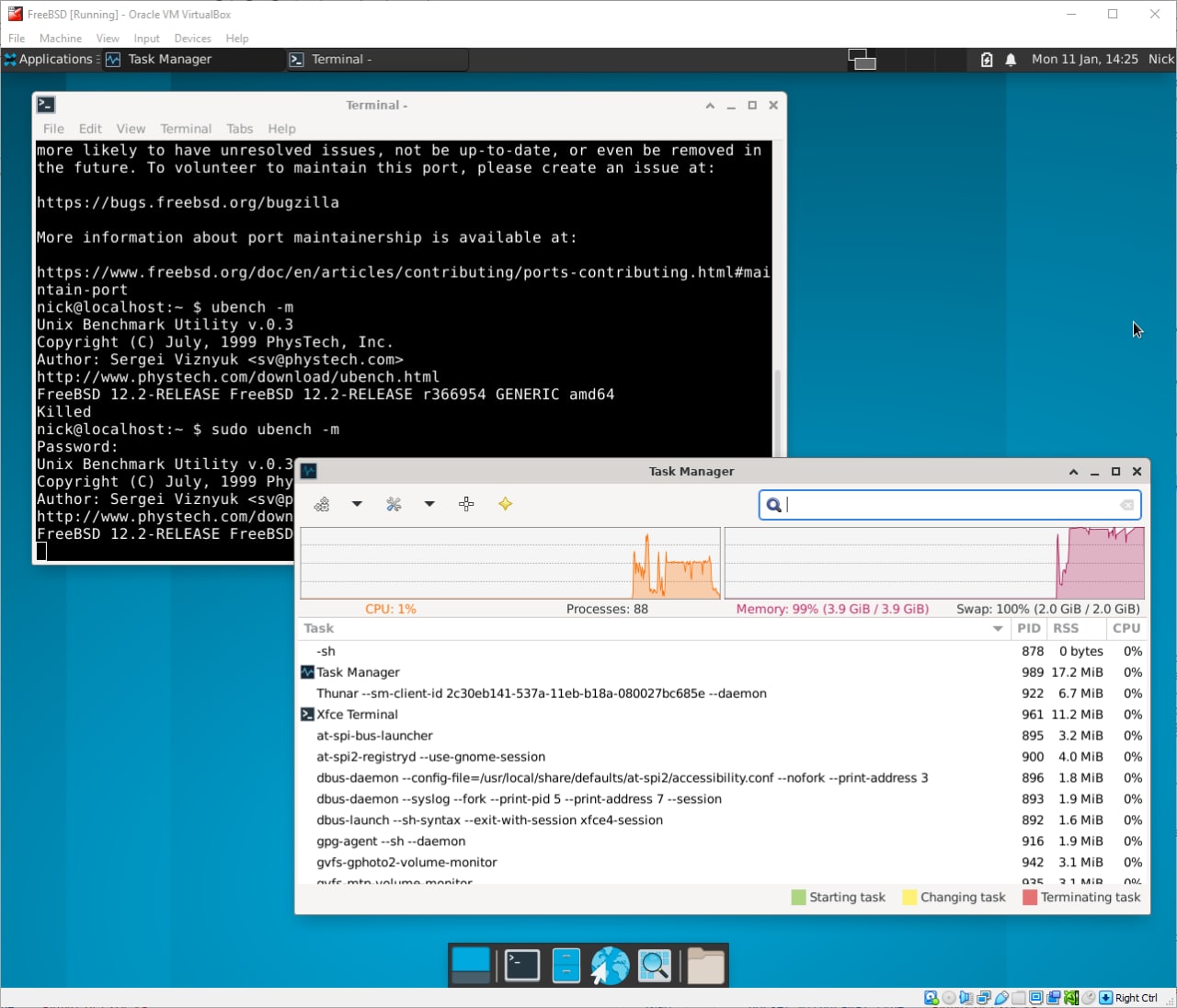This screenshot has width=1177, height=1008.
Task: Click the memory usage graph
Action: click(934, 564)
